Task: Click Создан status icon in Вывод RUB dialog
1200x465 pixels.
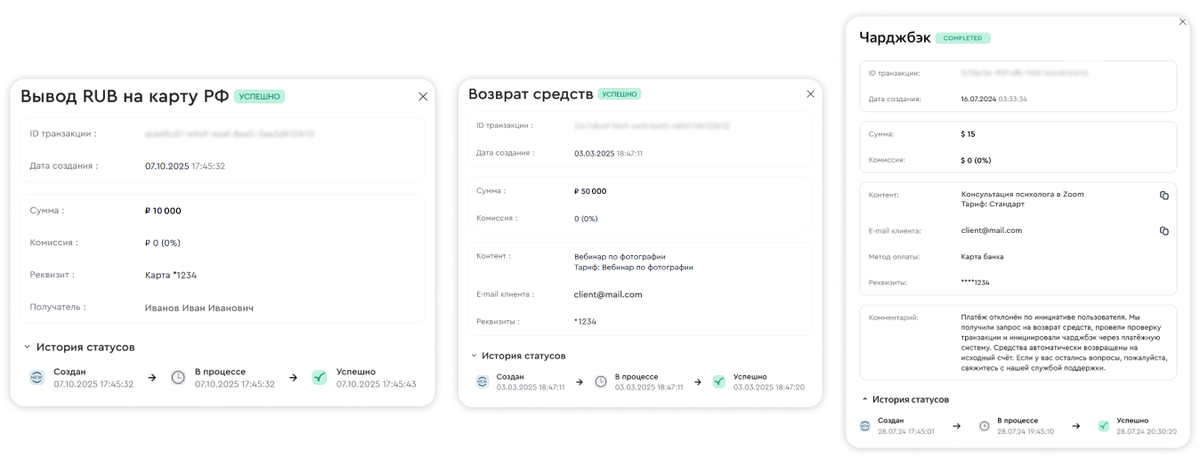Action: (37, 378)
